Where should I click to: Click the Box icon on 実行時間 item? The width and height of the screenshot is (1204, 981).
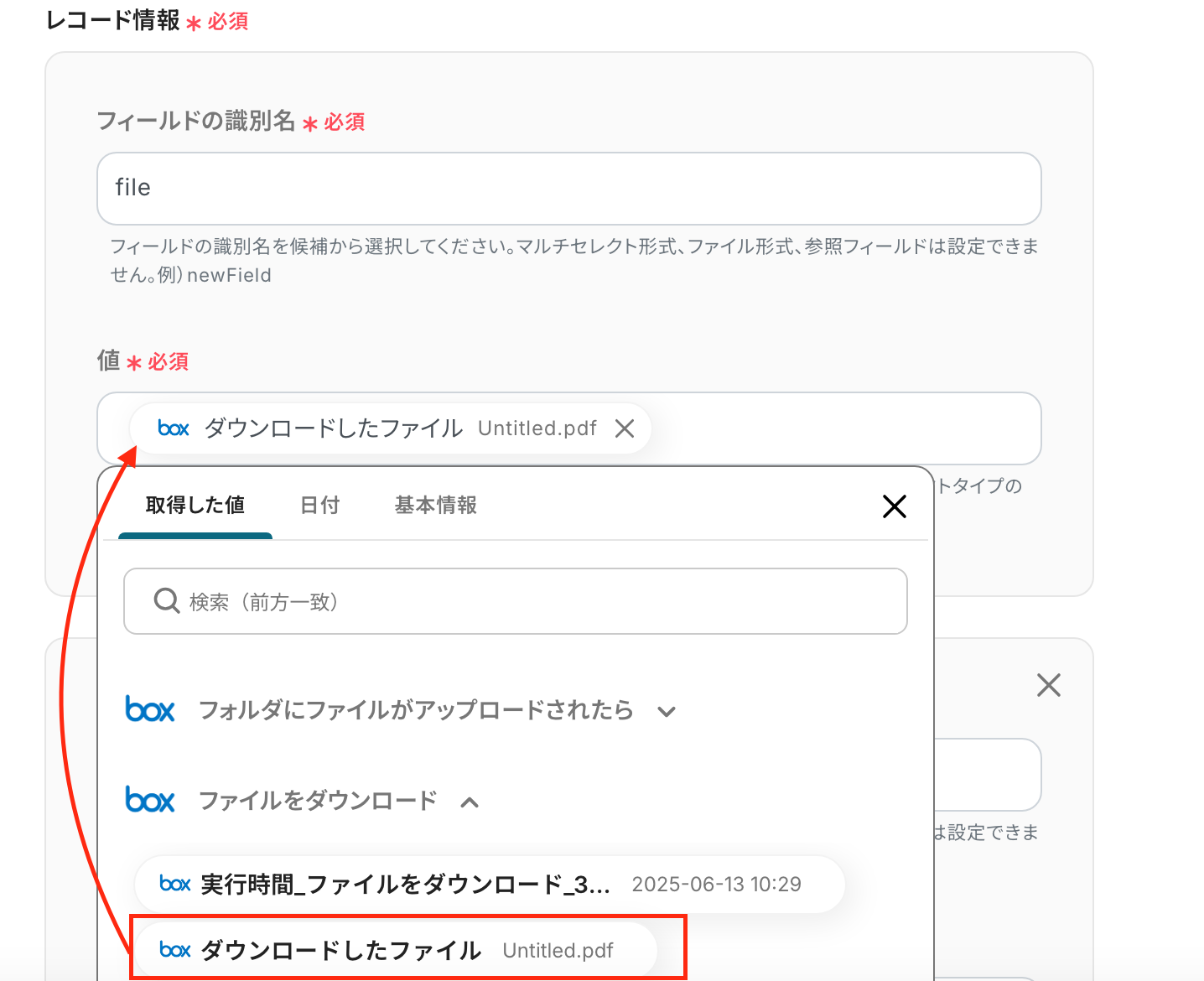click(175, 884)
